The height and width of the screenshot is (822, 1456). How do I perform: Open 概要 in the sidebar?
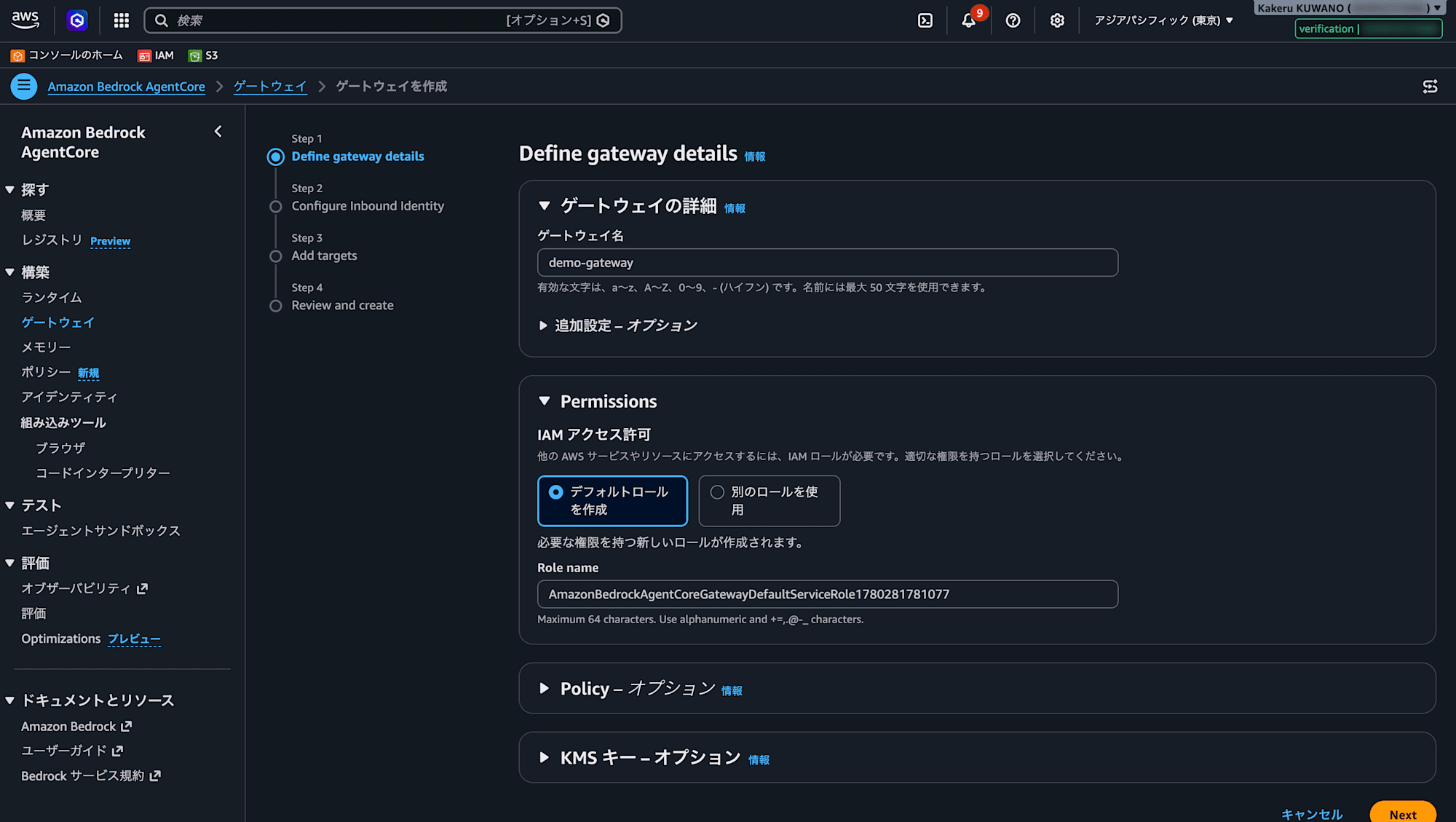tap(33, 216)
